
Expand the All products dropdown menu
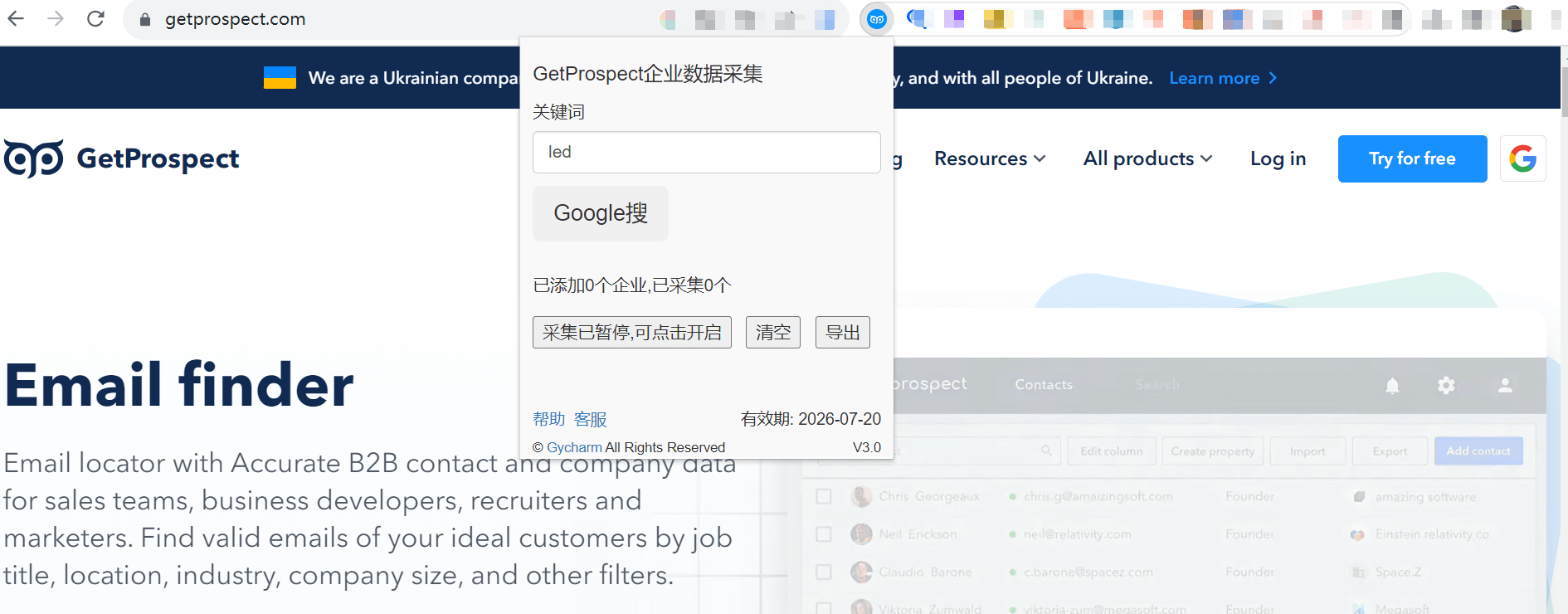(x=1147, y=158)
